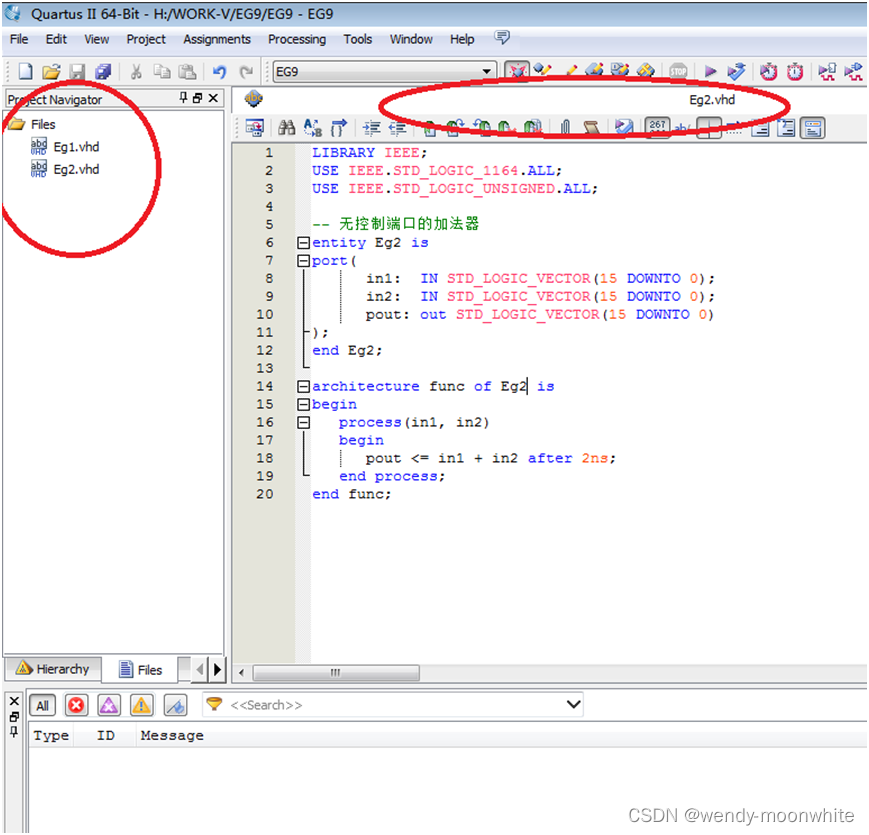Toggle the Settings button beside project dropdown

point(517,71)
